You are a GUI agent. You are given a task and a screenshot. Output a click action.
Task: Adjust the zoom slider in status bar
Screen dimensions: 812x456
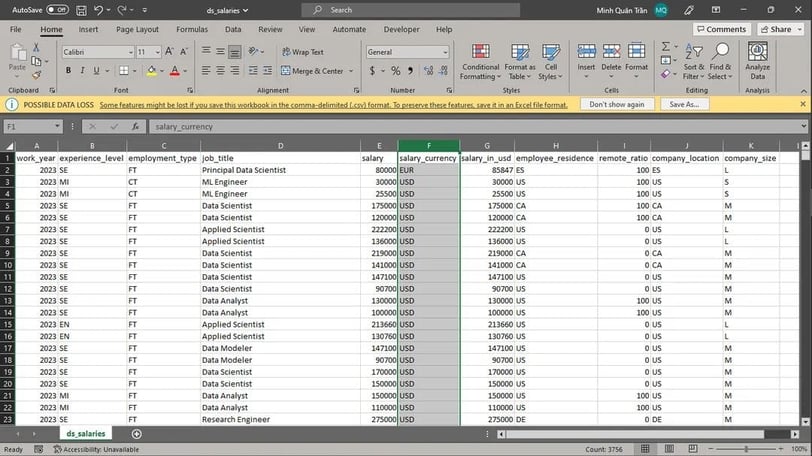coord(746,449)
